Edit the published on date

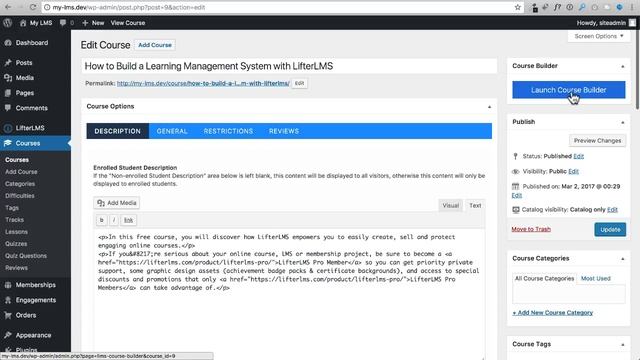tap(517, 195)
